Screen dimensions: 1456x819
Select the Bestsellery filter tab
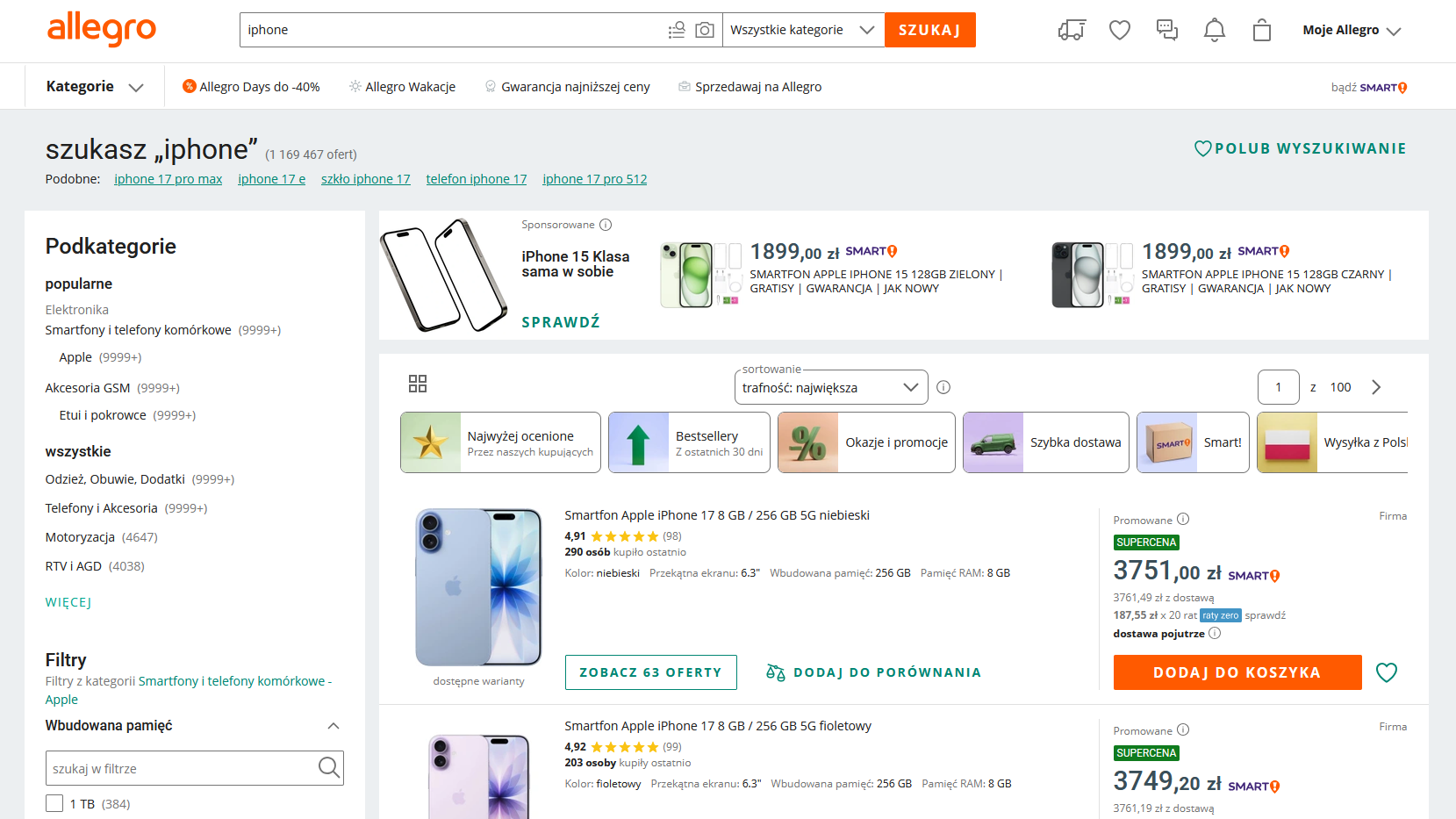689,442
